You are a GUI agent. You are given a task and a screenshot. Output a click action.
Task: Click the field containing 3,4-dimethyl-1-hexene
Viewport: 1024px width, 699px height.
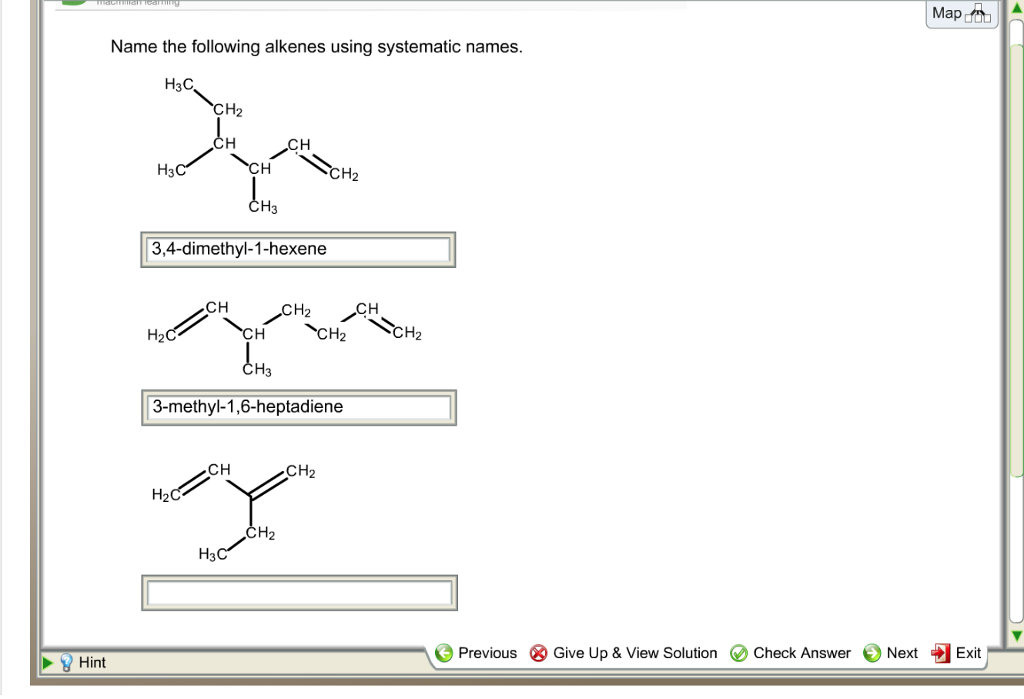[x=298, y=249]
